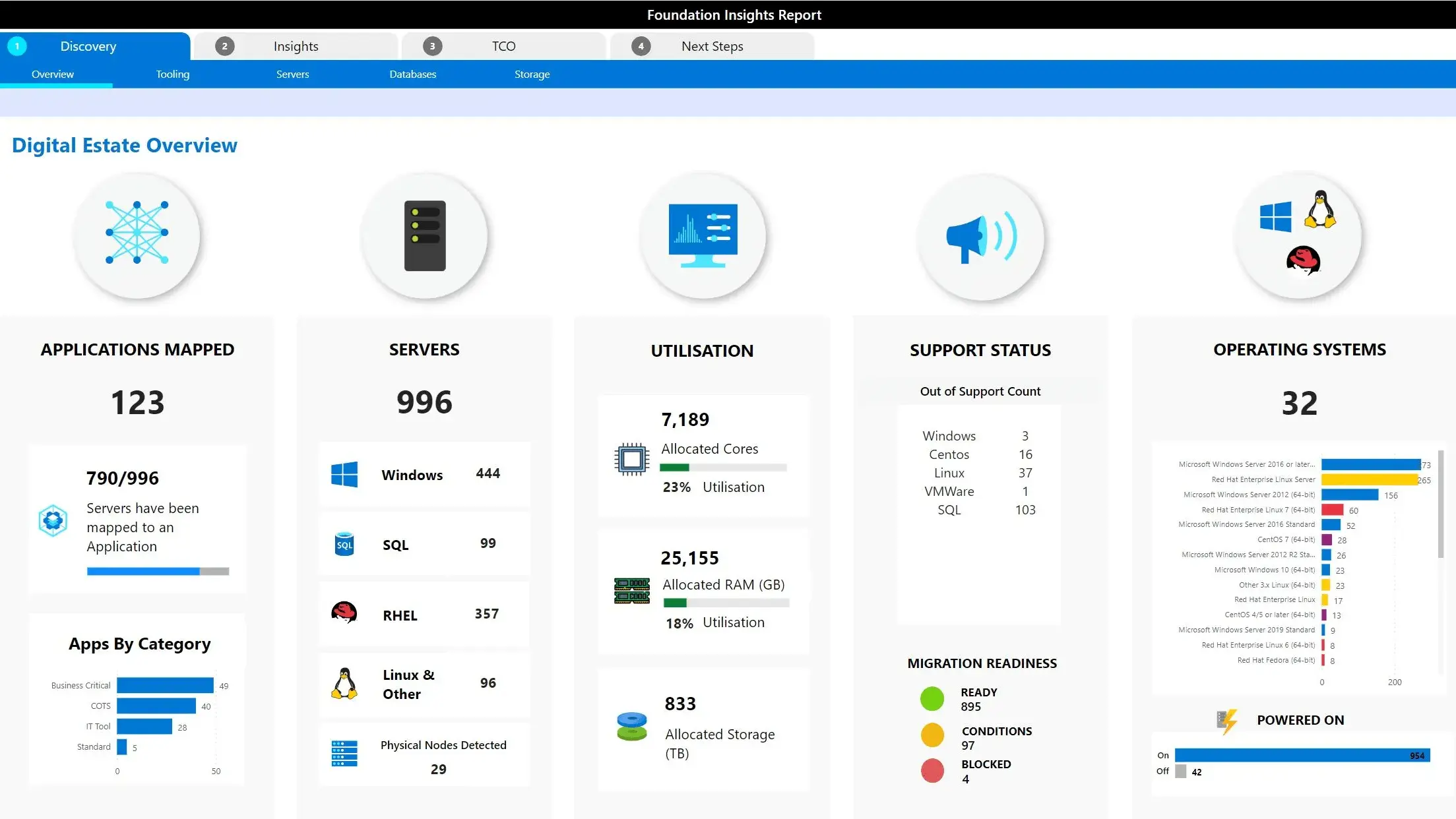Image resolution: width=1456 pixels, height=819 pixels.
Task: Click the Physical Nodes Detected count 29
Action: 439,770
